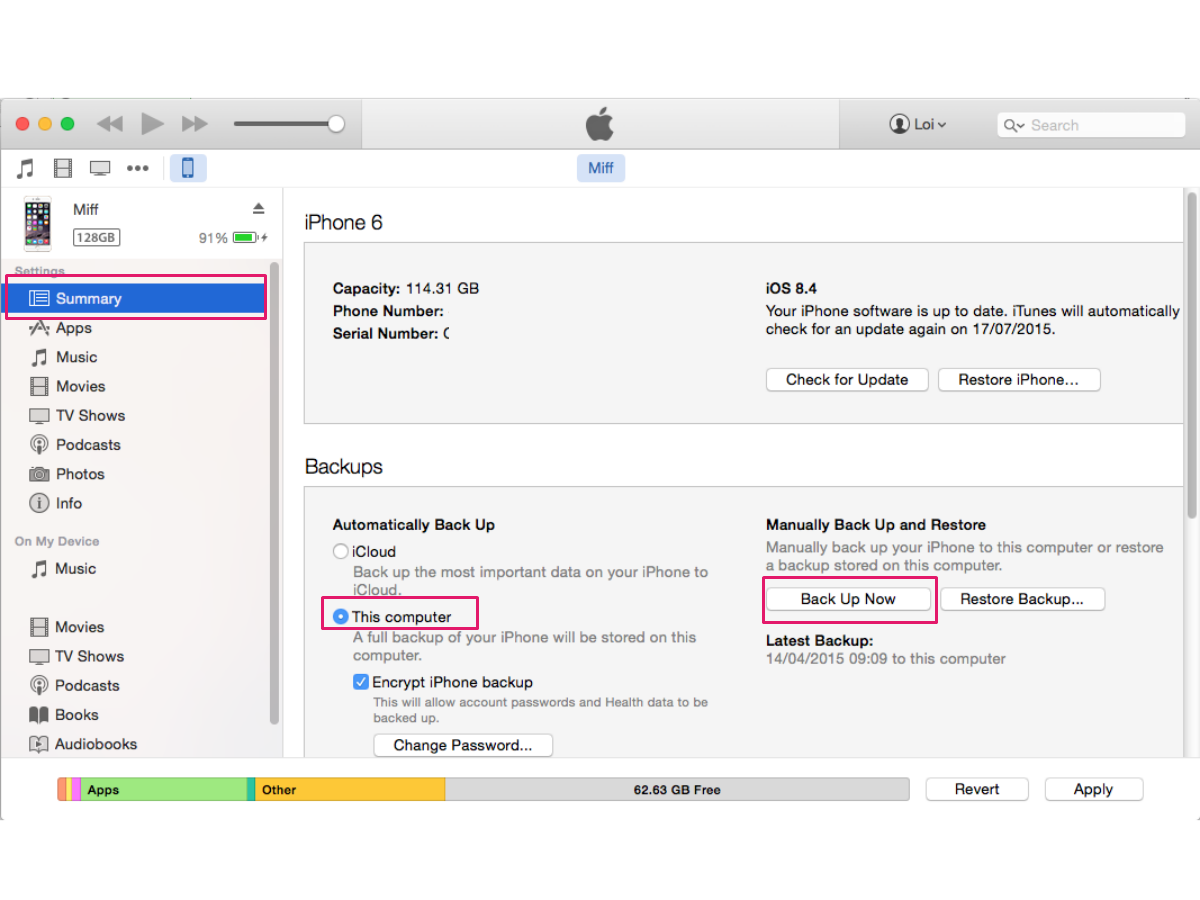Click the Restore Backup... button
This screenshot has height=900, width=1200.
coord(1022,599)
